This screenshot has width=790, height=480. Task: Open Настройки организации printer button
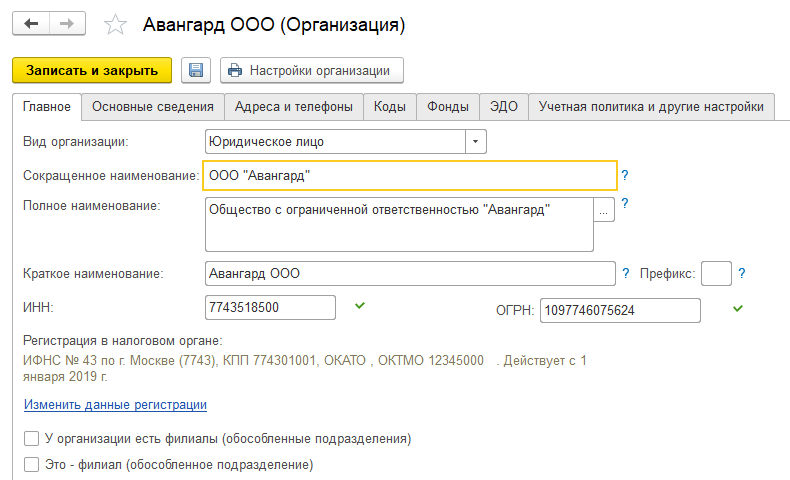pos(312,71)
